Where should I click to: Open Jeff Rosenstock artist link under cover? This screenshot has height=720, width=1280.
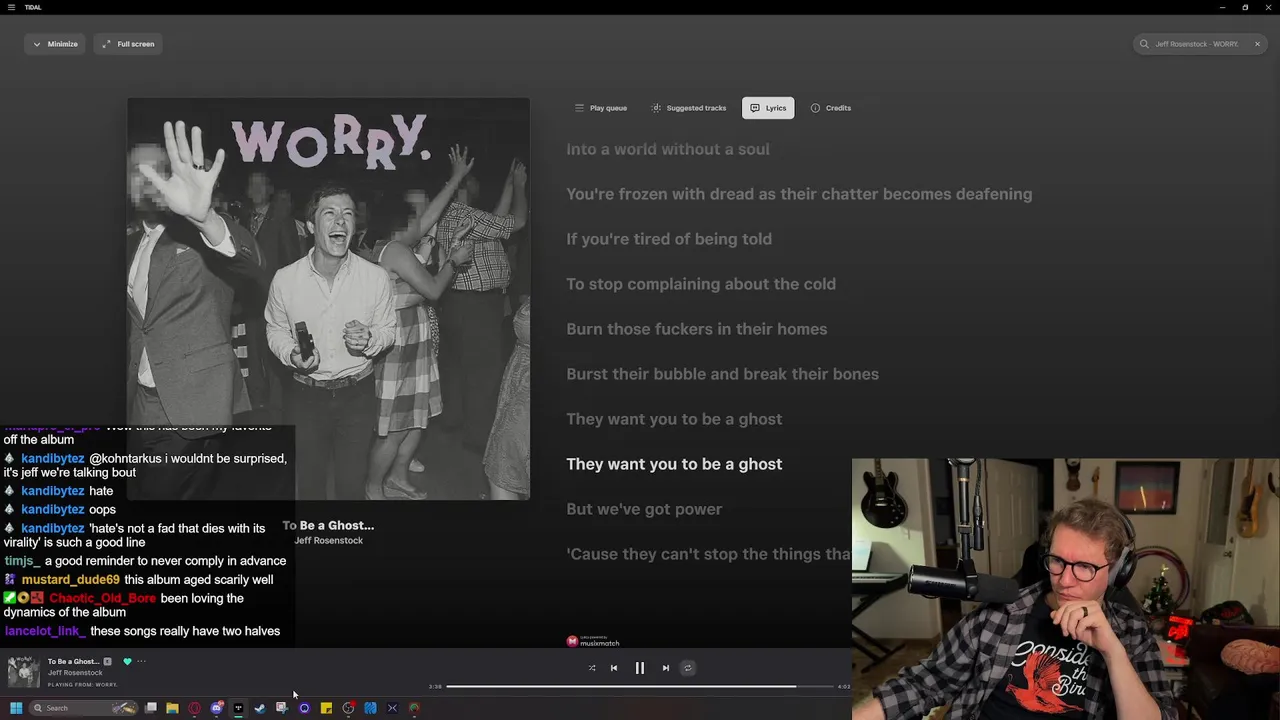point(328,540)
